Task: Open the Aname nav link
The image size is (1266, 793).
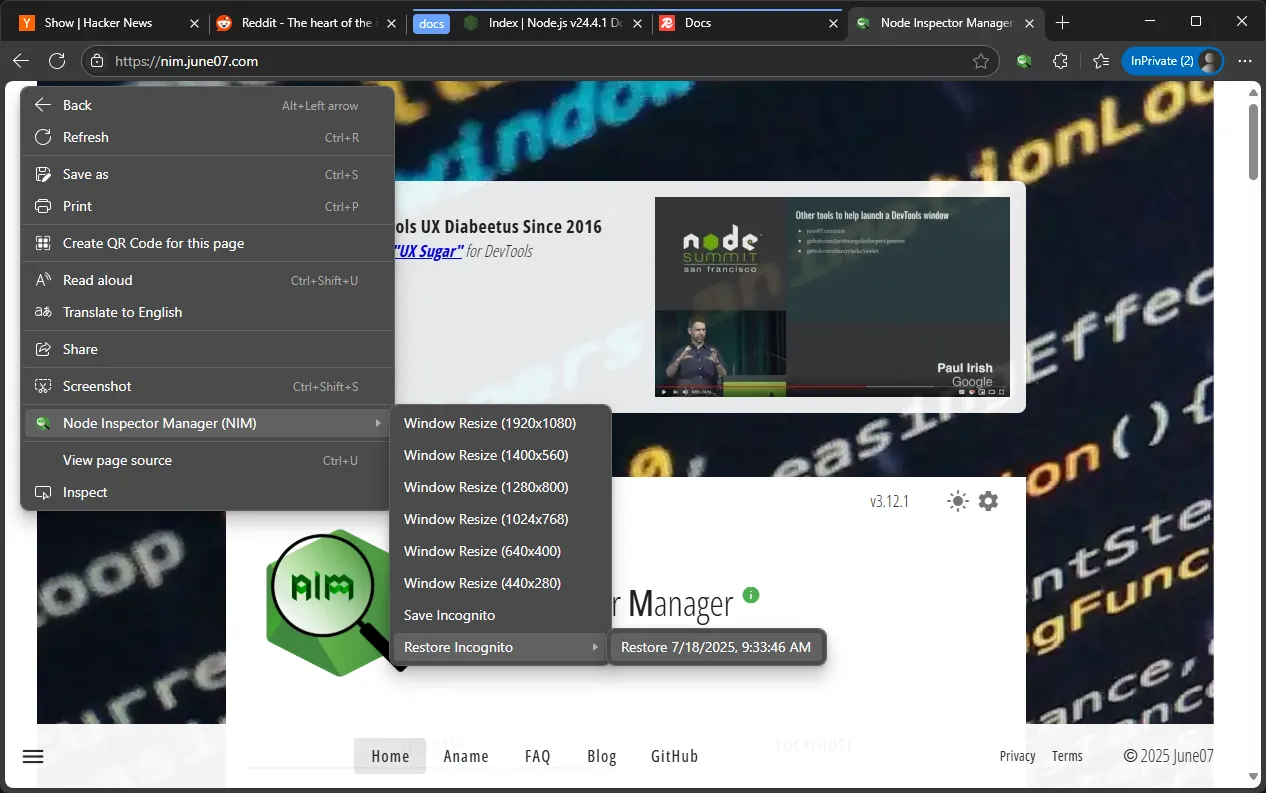Action: 466,756
